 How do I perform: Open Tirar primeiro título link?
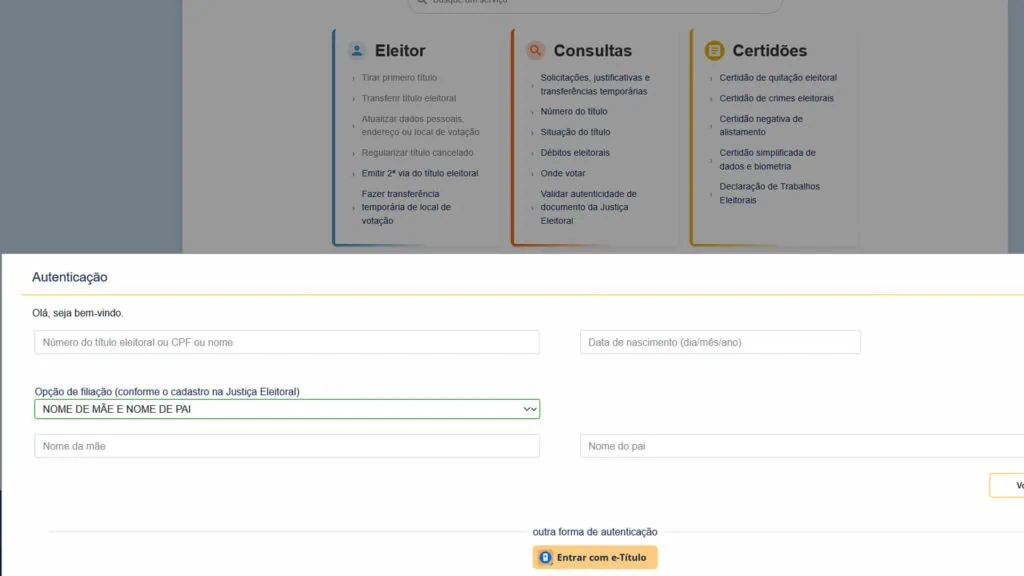(x=399, y=78)
